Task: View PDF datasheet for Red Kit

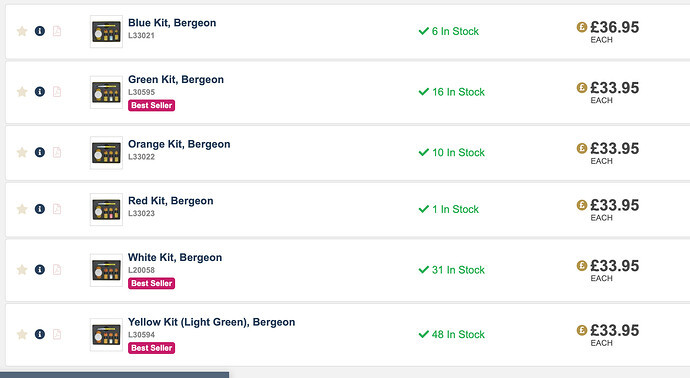Action: point(57,209)
